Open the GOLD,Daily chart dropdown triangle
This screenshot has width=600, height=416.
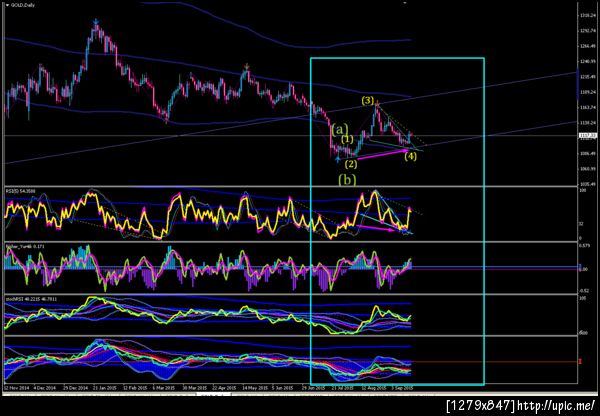(7, 5)
